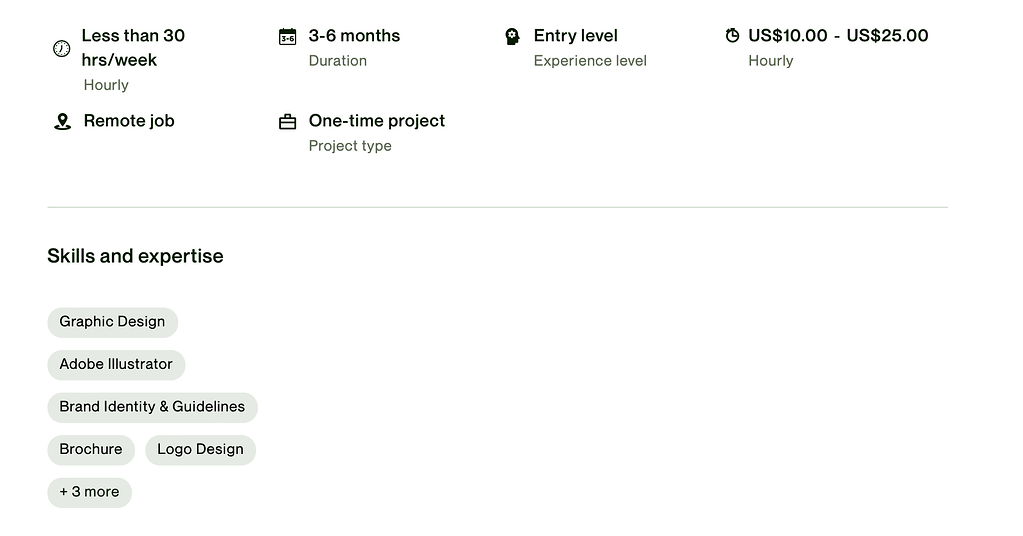Choose the Logo Design skill tag

pyautogui.click(x=200, y=449)
